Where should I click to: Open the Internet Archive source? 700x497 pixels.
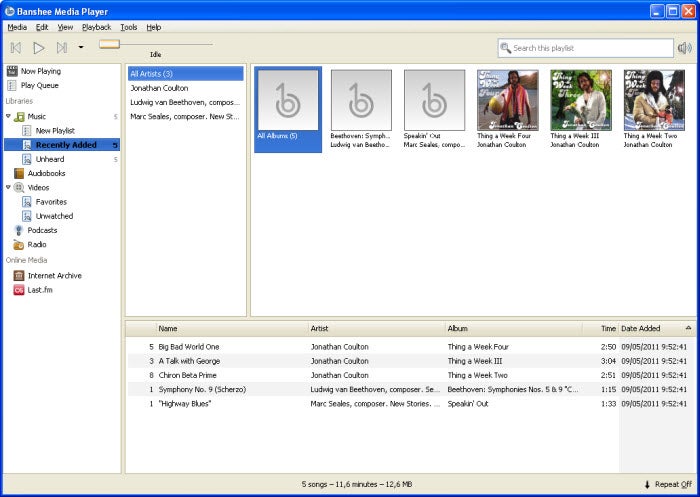[x=54, y=275]
